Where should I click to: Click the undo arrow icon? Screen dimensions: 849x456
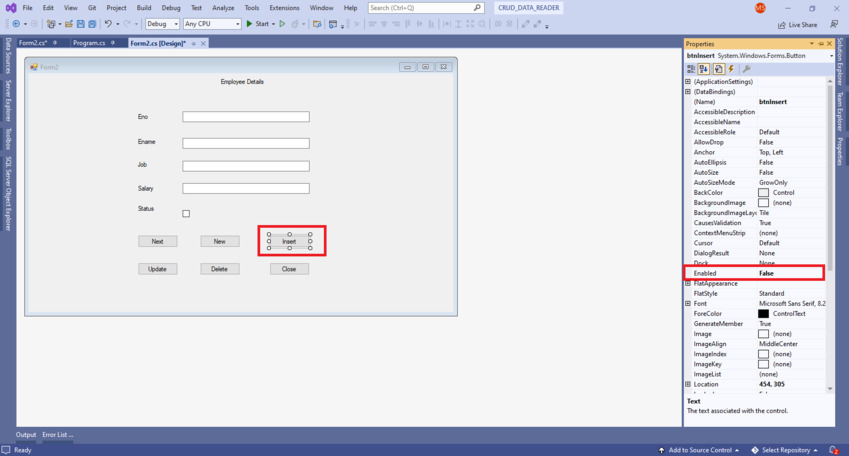tap(108, 24)
